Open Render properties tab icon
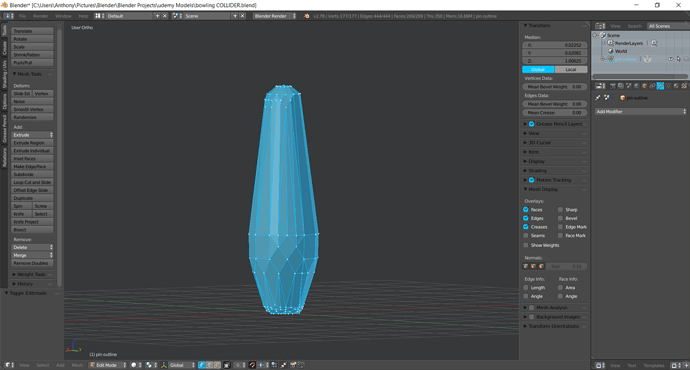Image resolution: width=690 pixels, height=370 pixels. (x=613, y=86)
